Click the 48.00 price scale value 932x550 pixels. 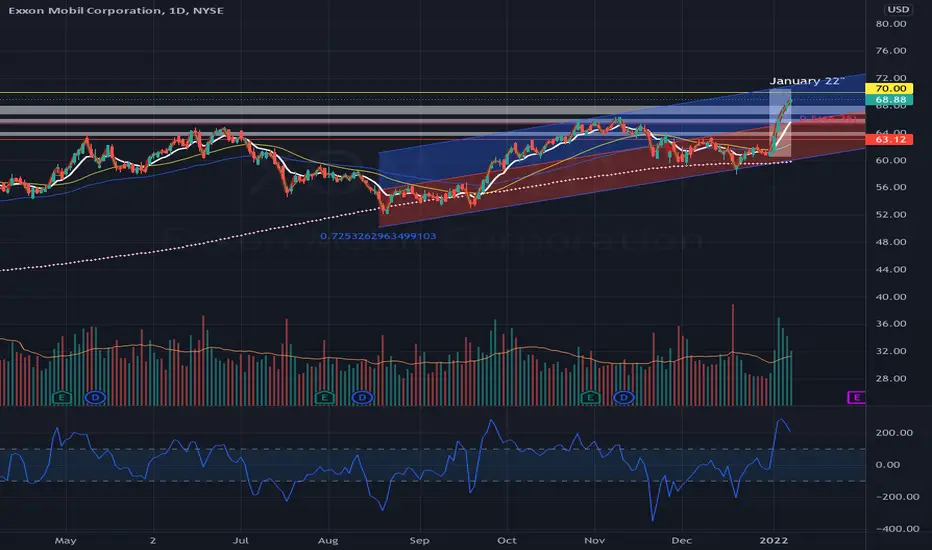point(891,242)
